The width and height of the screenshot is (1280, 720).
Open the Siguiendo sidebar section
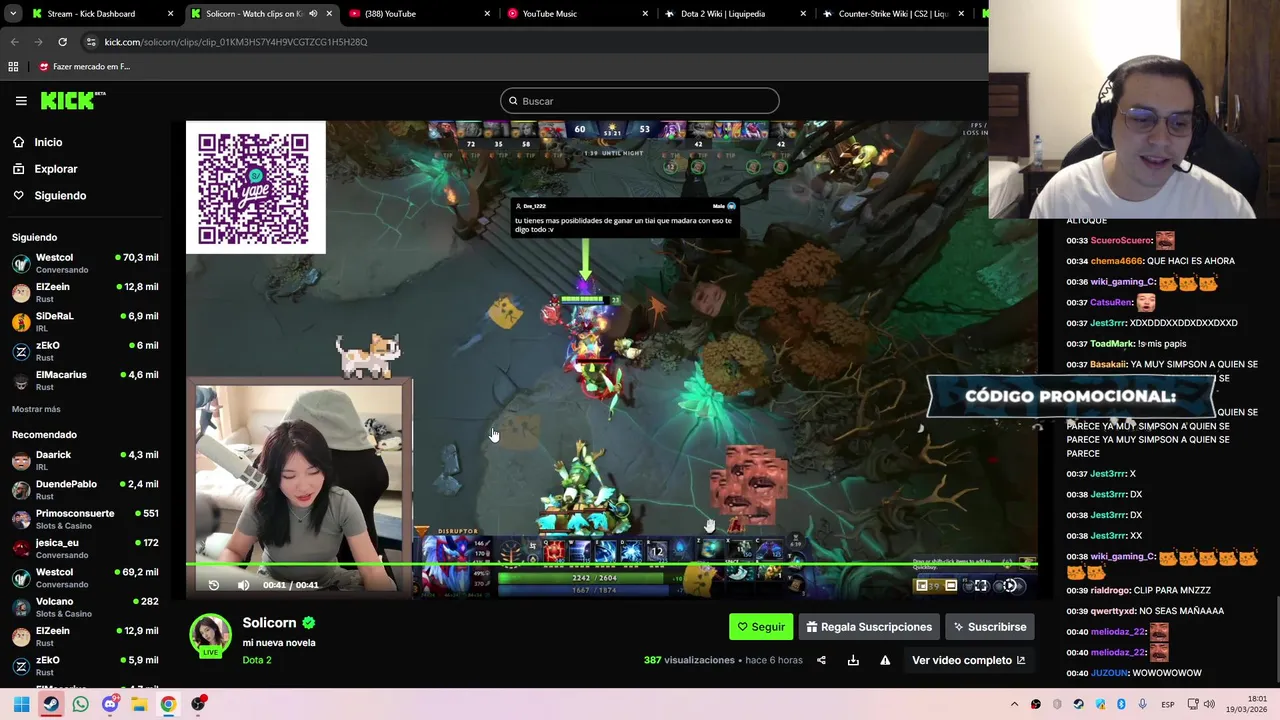pyautogui.click(x=60, y=195)
